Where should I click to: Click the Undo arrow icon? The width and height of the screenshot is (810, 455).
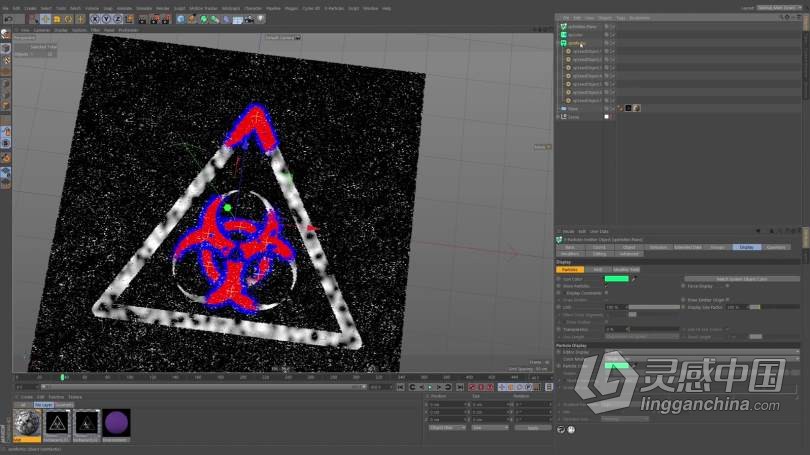8,19
